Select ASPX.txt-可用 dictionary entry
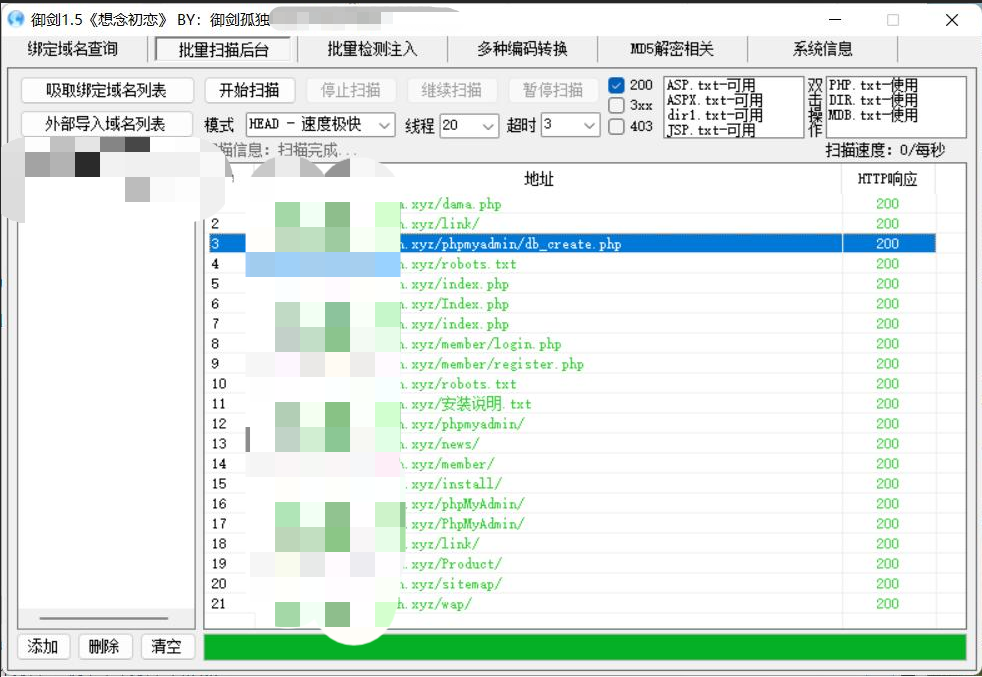 click(715, 100)
